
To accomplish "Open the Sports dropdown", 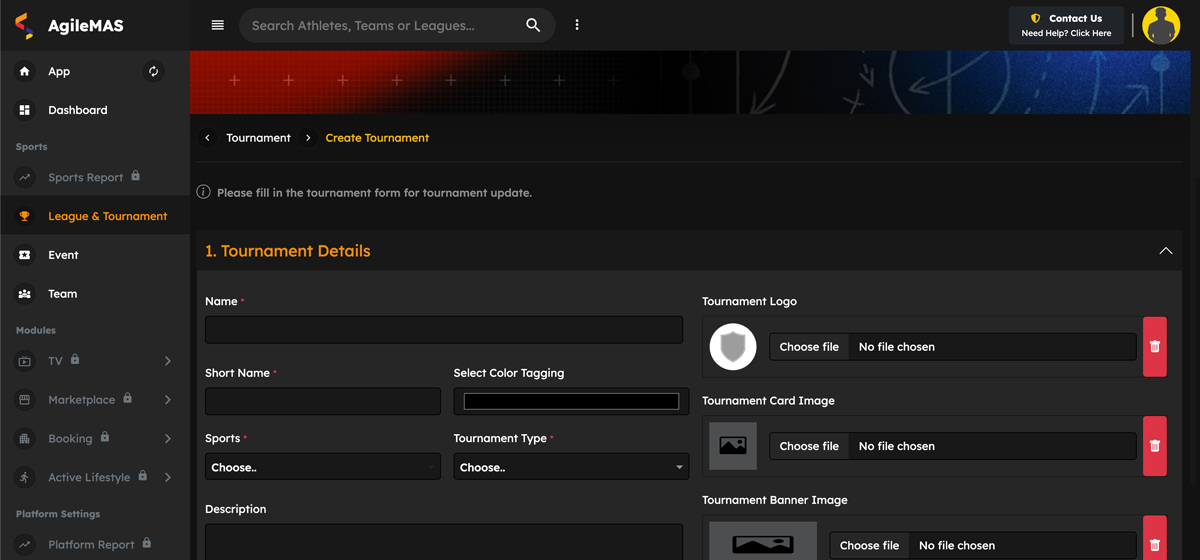I will [x=322, y=467].
